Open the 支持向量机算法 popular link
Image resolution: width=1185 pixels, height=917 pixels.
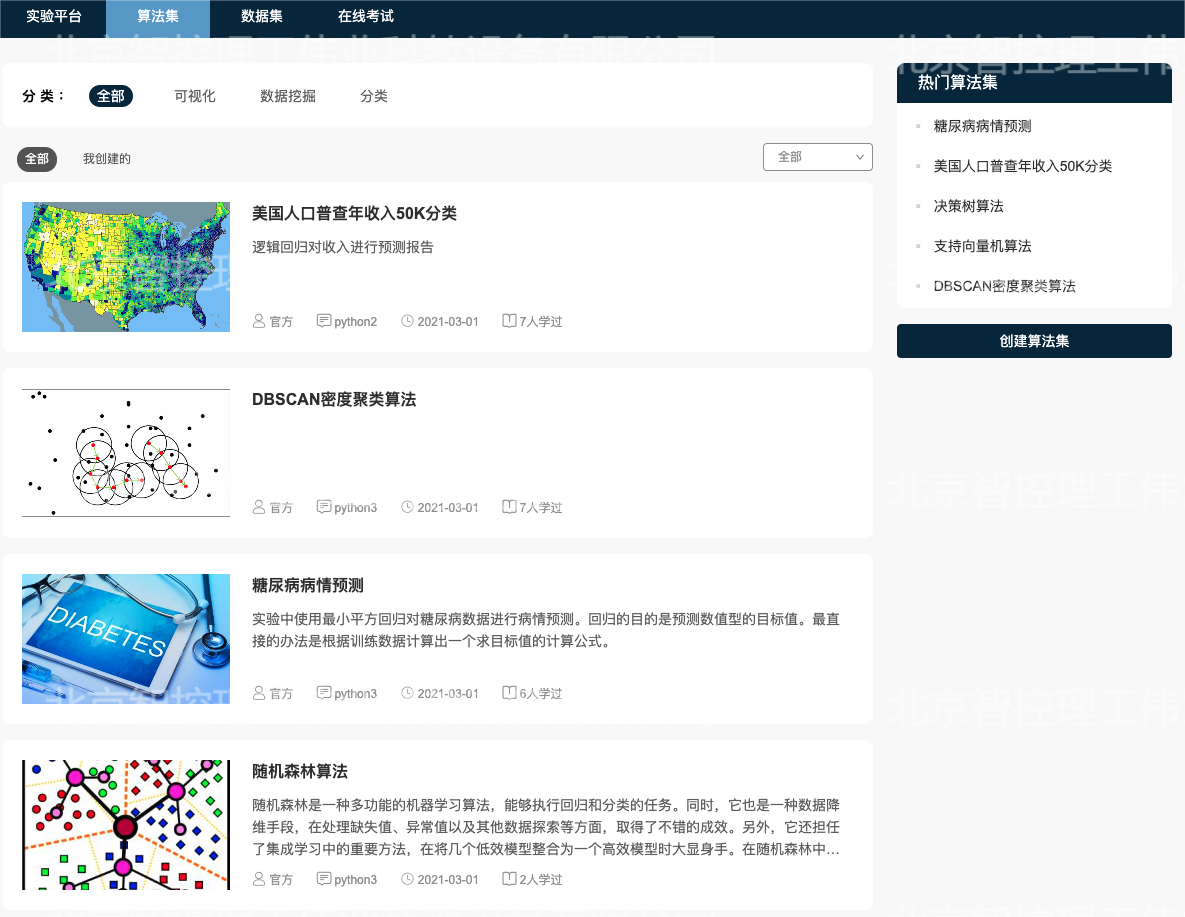coord(982,246)
